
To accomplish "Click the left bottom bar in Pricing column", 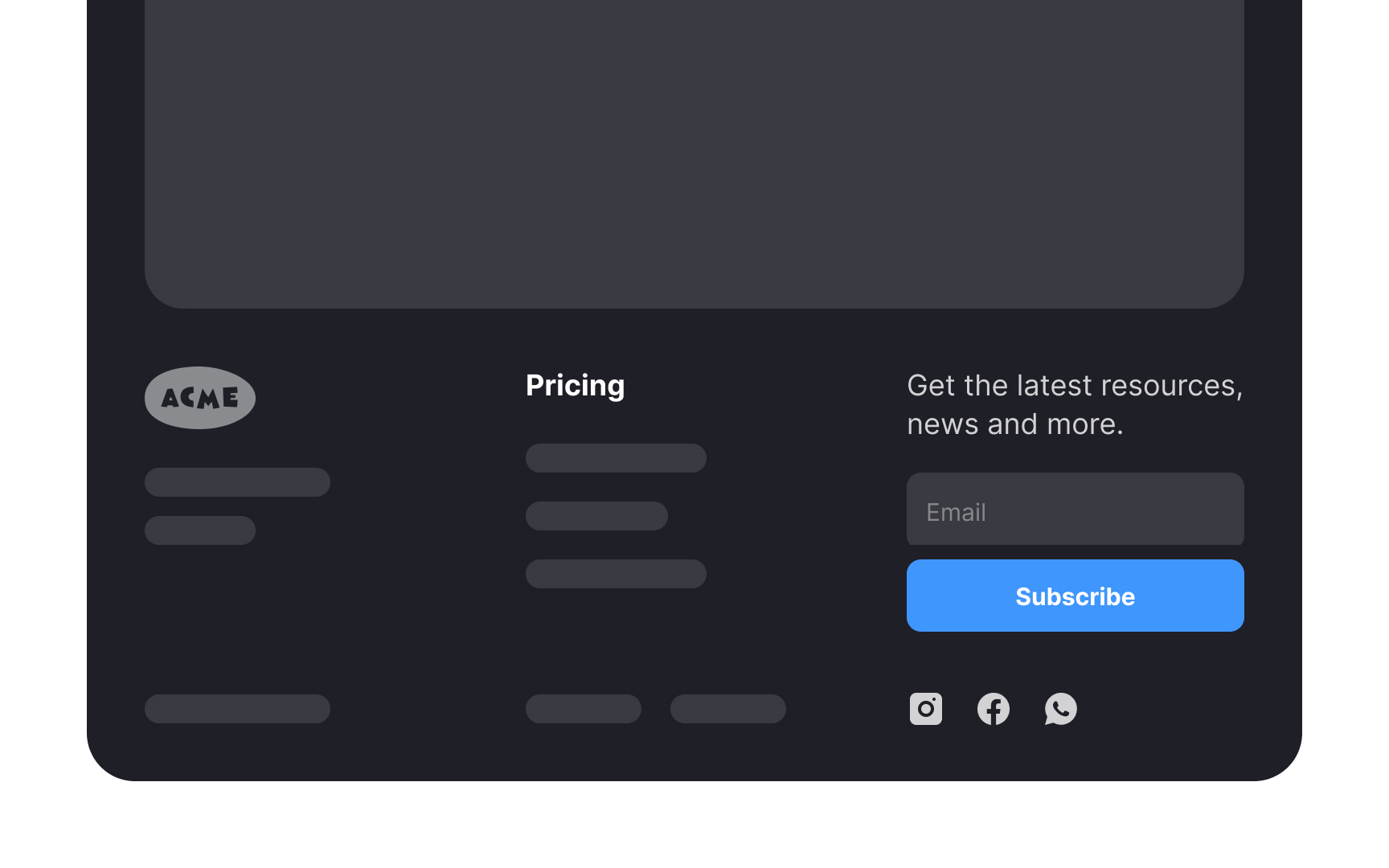I will 583,709.
